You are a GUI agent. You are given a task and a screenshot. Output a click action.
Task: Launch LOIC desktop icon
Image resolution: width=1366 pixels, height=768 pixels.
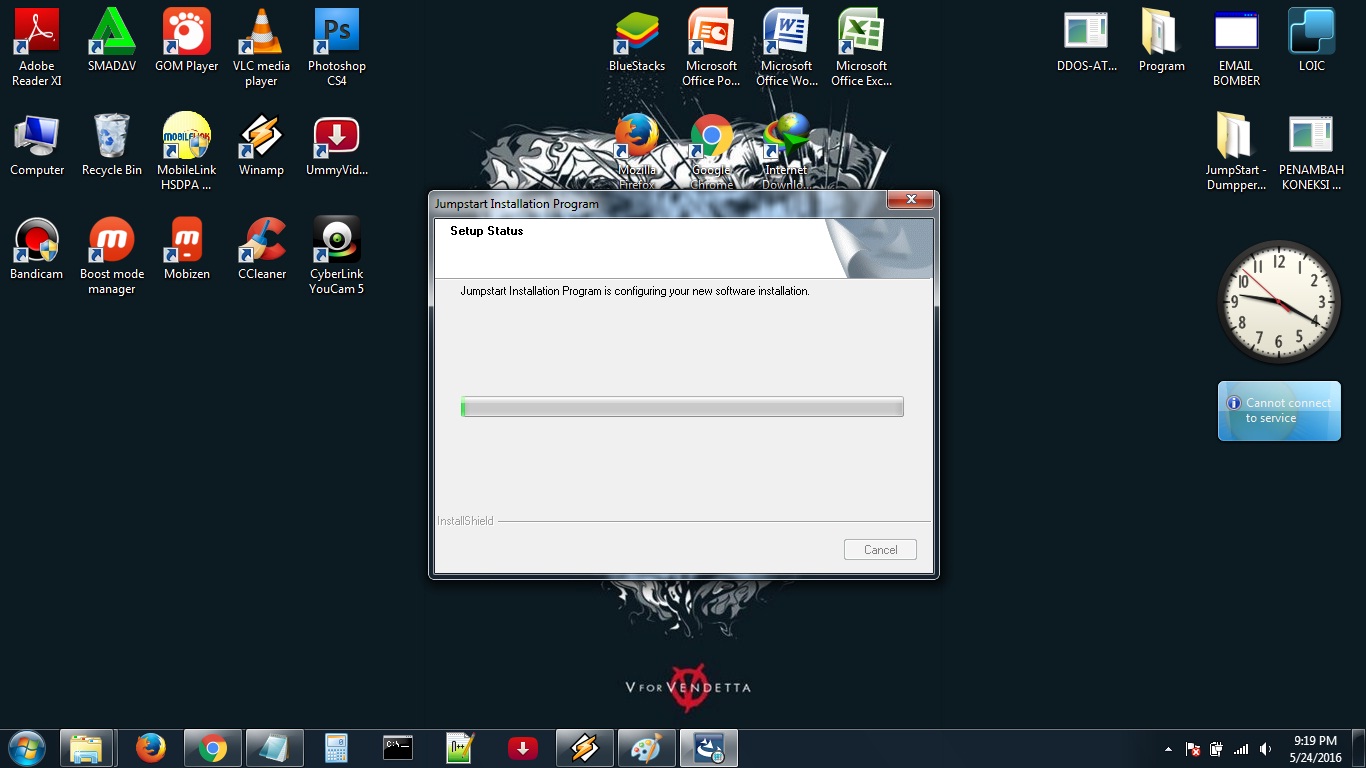coord(1312,40)
